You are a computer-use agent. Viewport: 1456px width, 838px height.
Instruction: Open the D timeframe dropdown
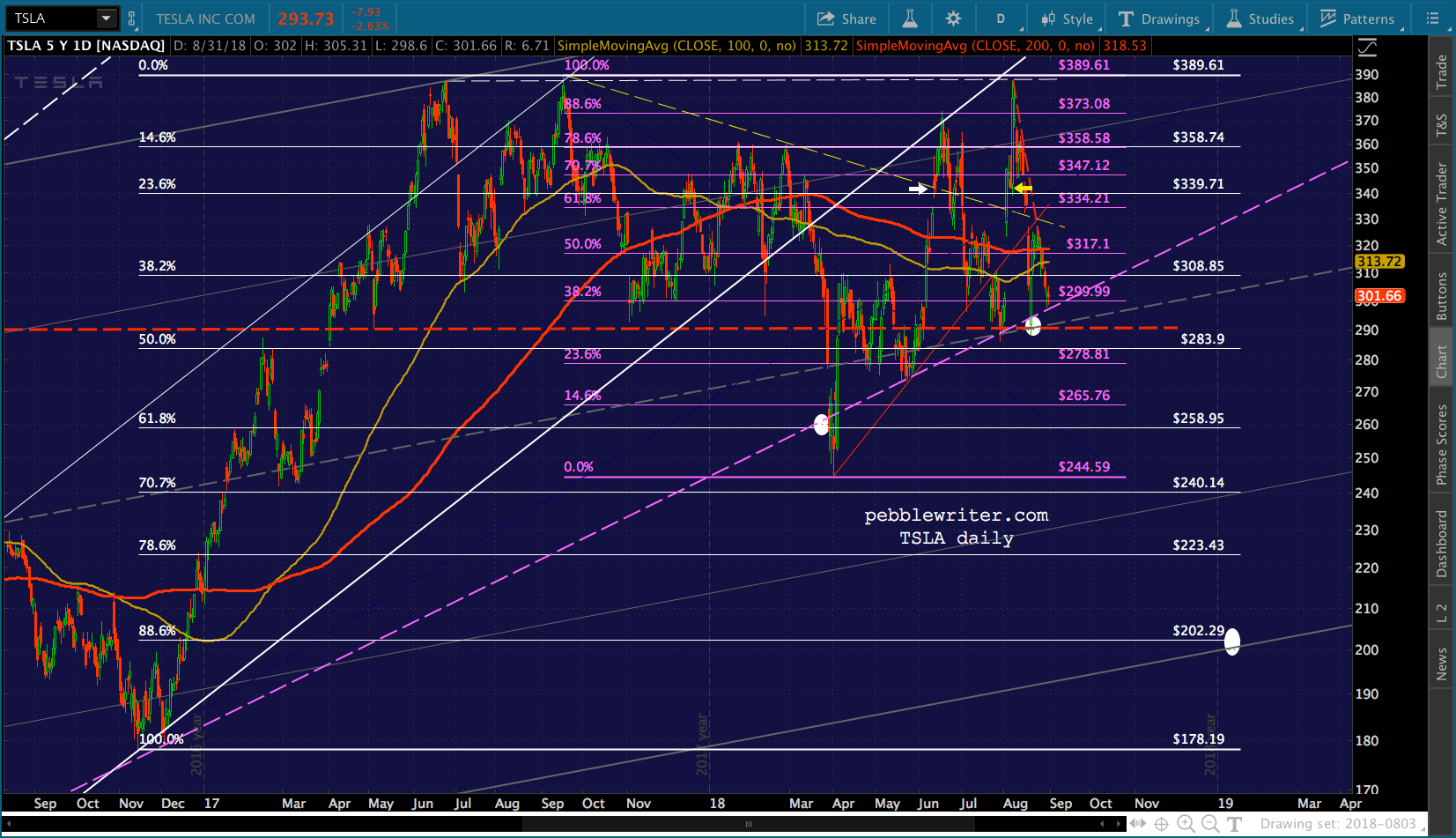point(1001,19)
